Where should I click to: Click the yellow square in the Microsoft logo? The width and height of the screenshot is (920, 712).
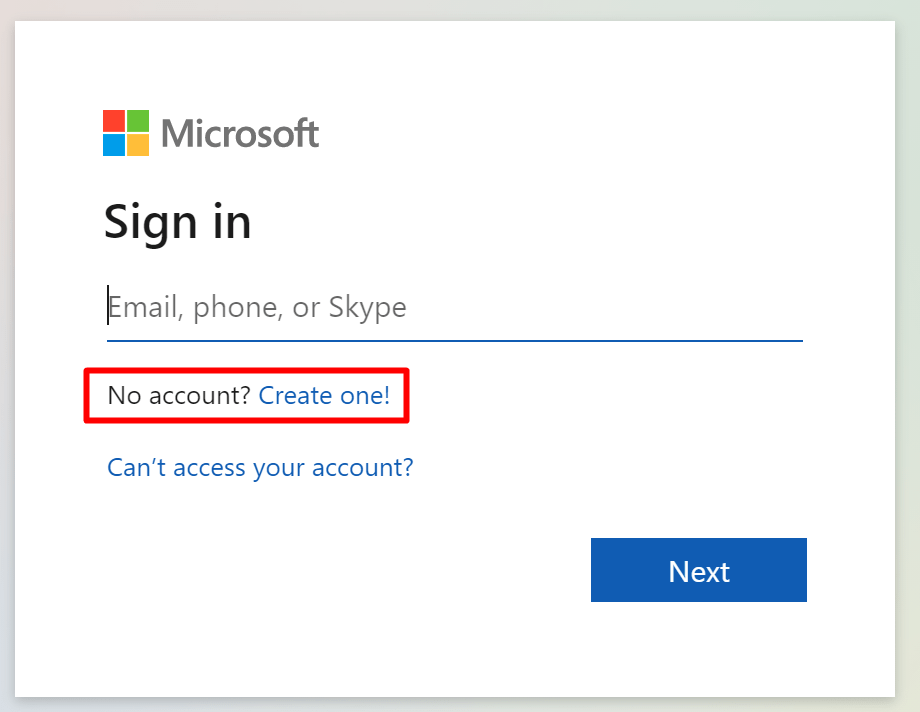(x=138, y=145)
